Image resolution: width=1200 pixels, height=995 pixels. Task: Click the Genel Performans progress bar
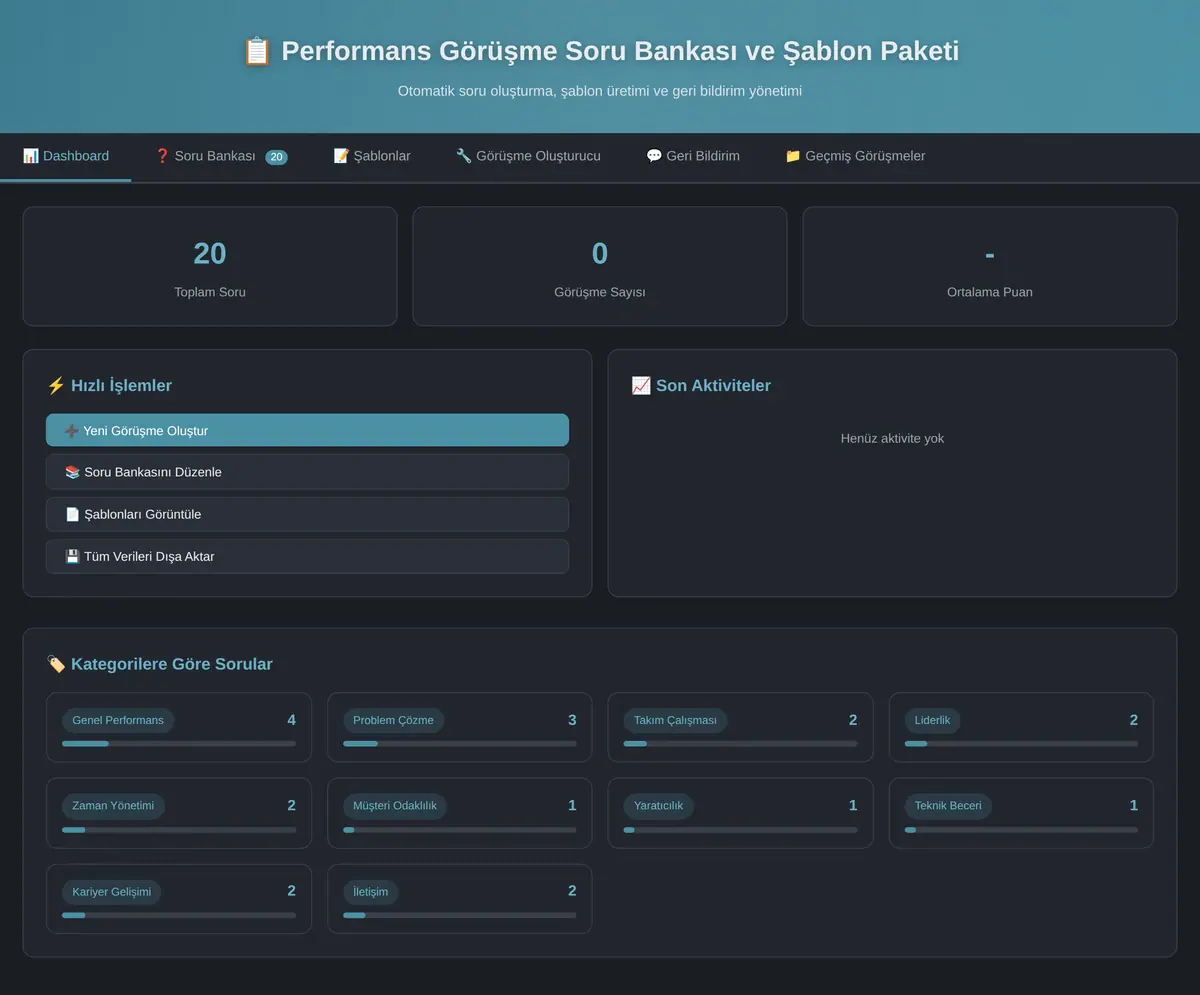179,743
